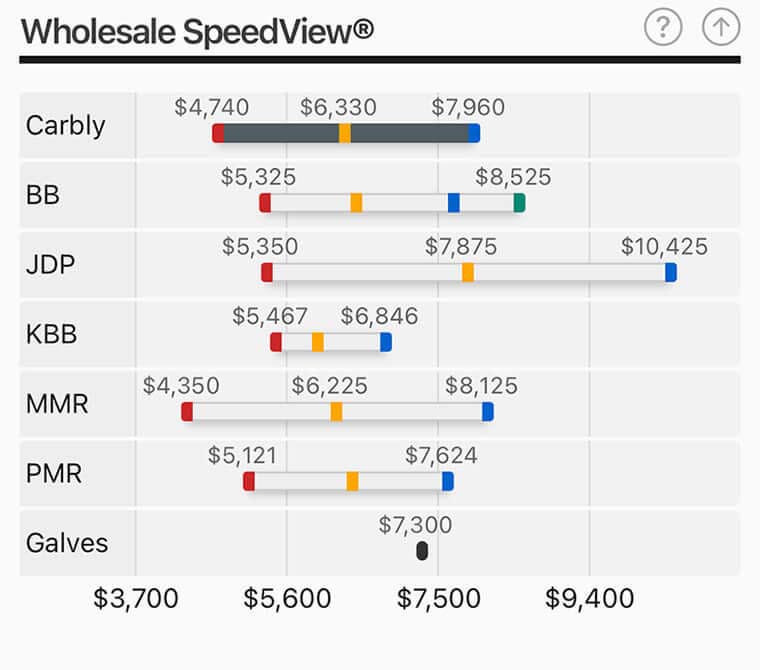Screen dimensions: 760x670
Task: Click the $8,525 label in BB row
Action: [x=513, y=178]
